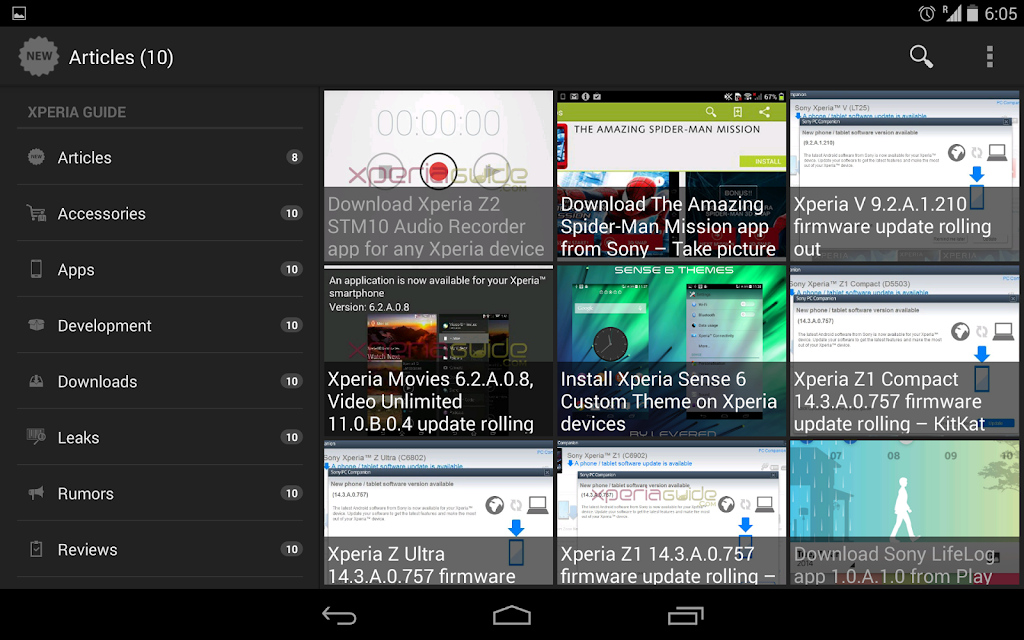This screenshot has height=640, width=1024.
Task: Open Xperia Movies 6.2.A.0.8 update article
Action: [x=438, y=351]
